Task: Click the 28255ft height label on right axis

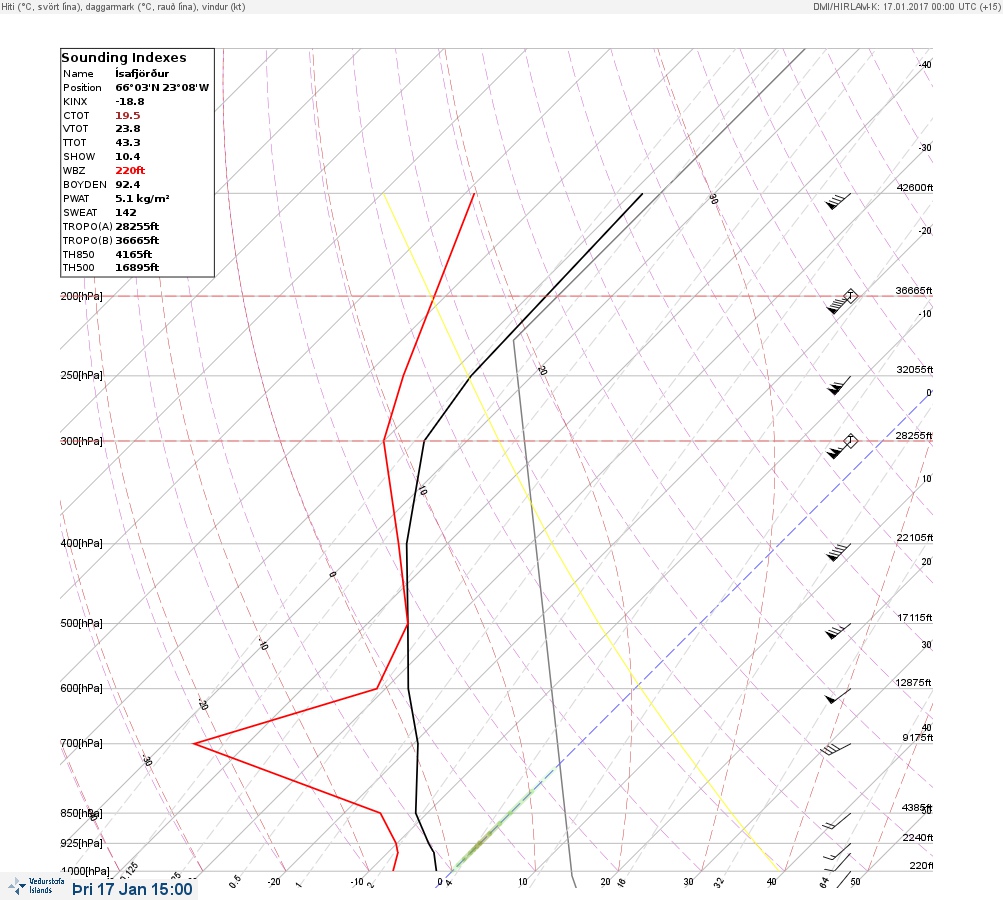Action: 914,436
